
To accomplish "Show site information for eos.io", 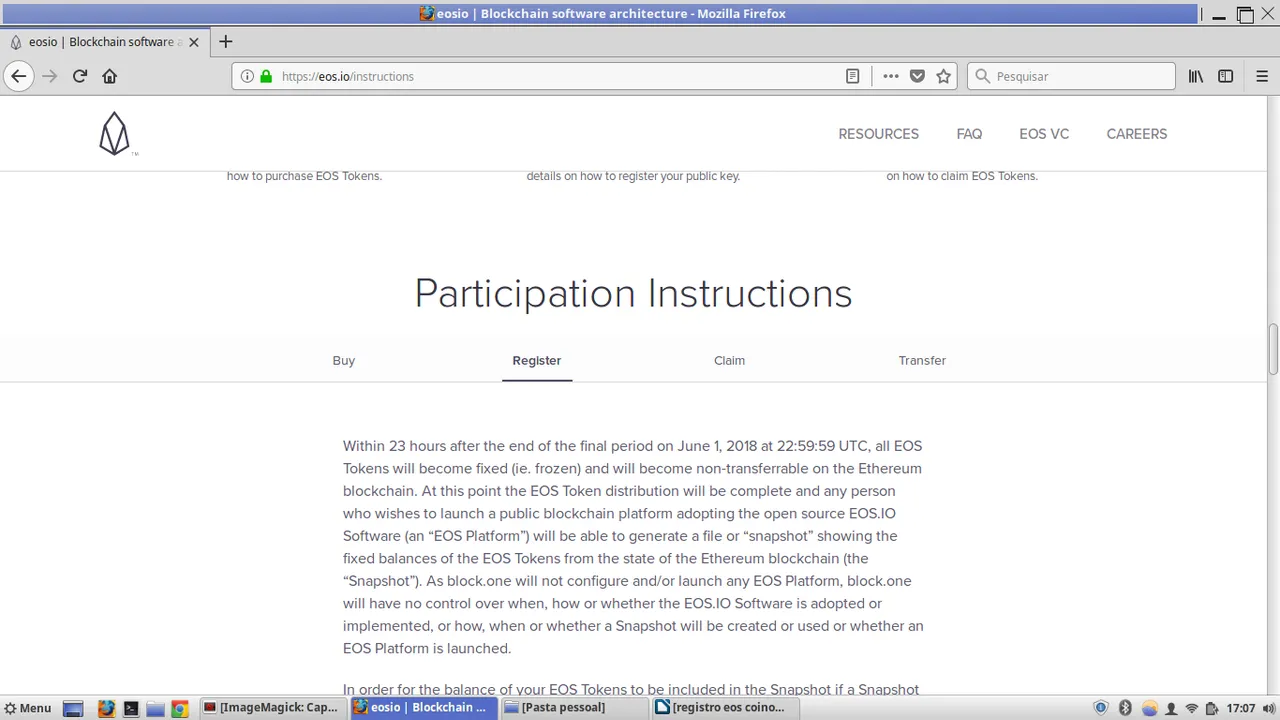I will coord(247,76).
